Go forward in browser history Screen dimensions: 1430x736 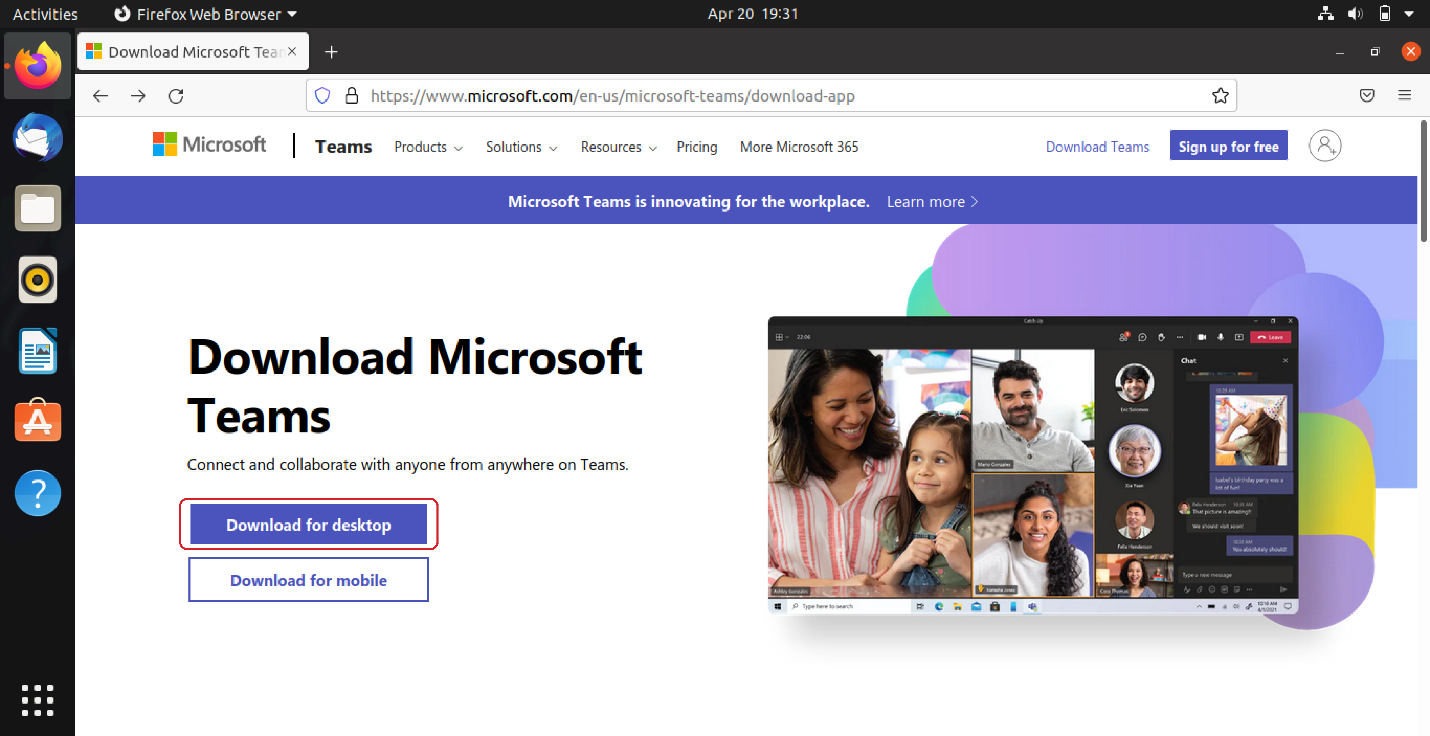[x=138, y=96]
